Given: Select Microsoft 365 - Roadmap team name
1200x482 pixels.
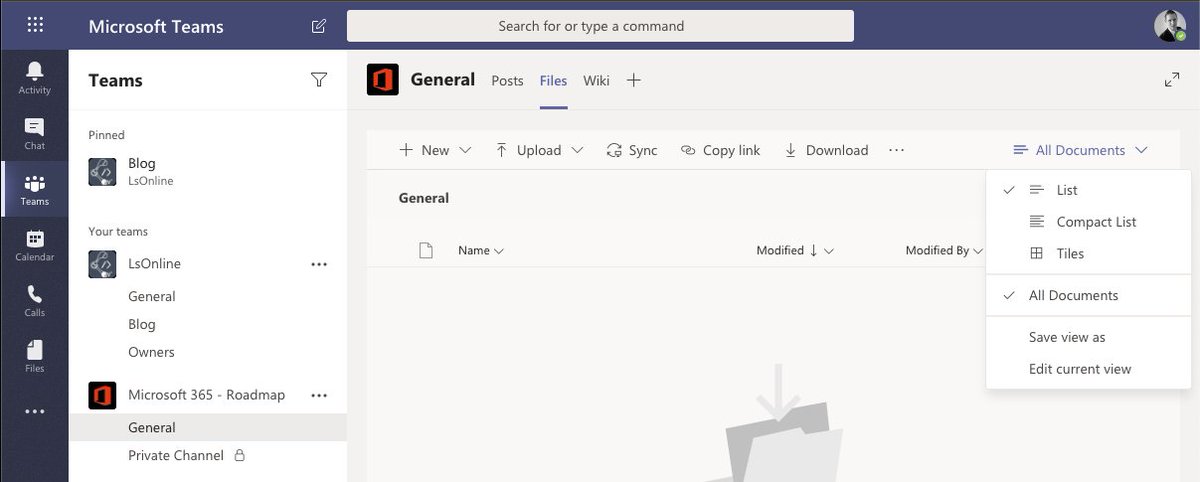Looking at the screenshot, I should click(x=206, y=395).
